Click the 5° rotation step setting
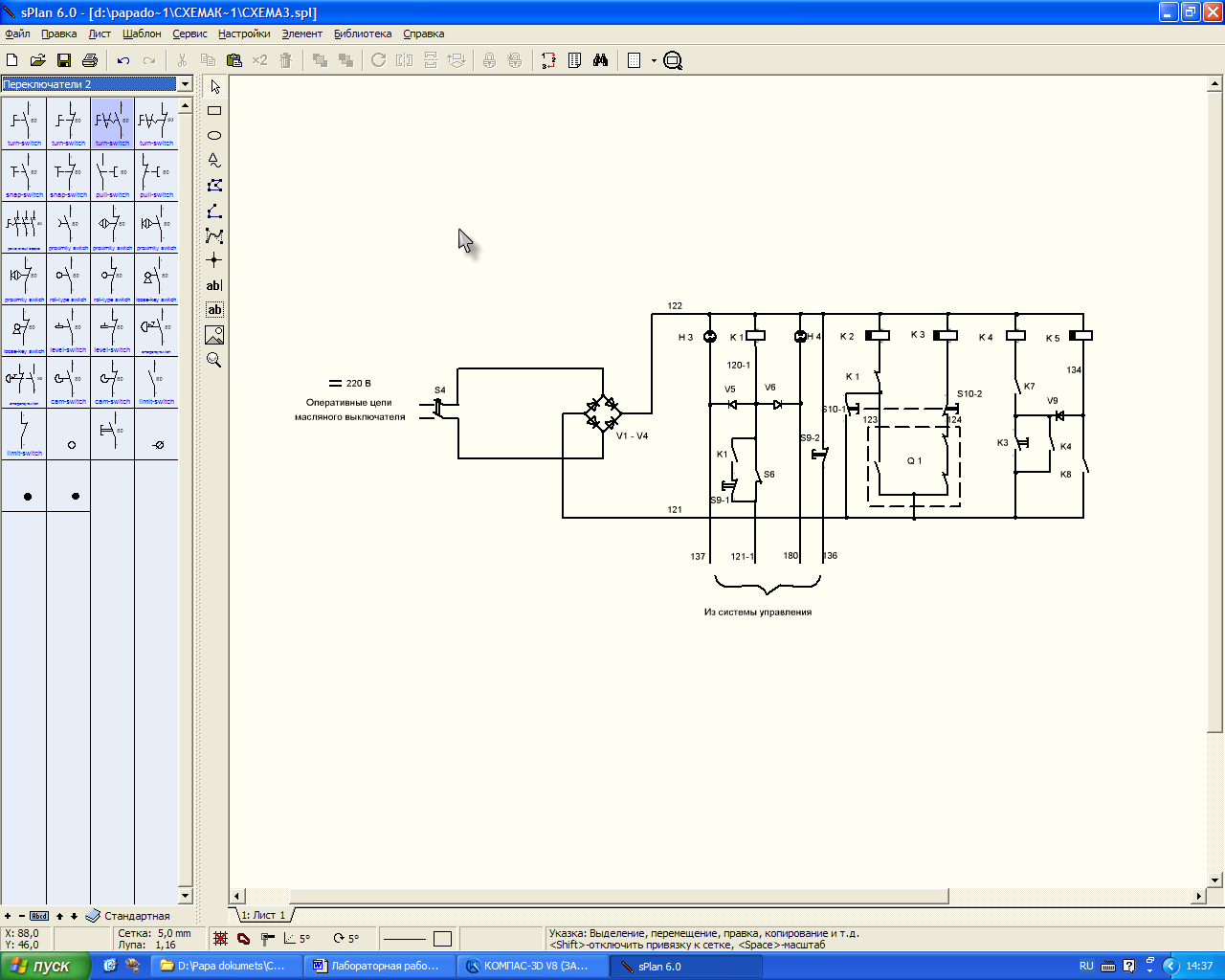 point(346,939)
